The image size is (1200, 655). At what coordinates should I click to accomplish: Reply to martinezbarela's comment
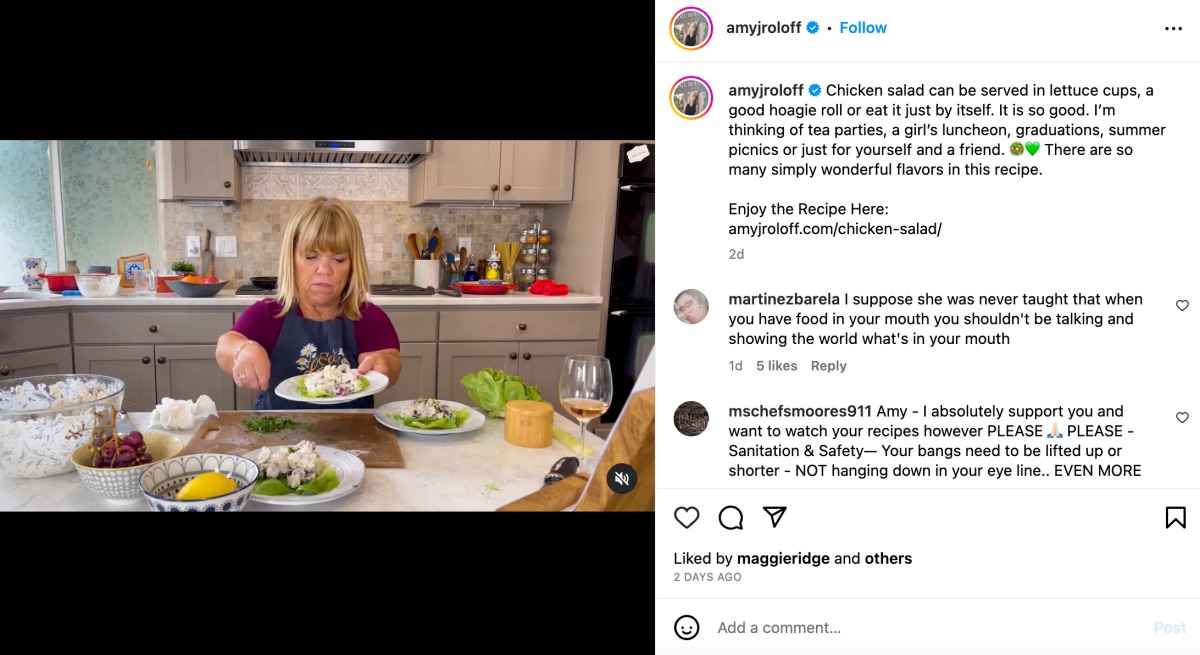[x=829, y=365]
